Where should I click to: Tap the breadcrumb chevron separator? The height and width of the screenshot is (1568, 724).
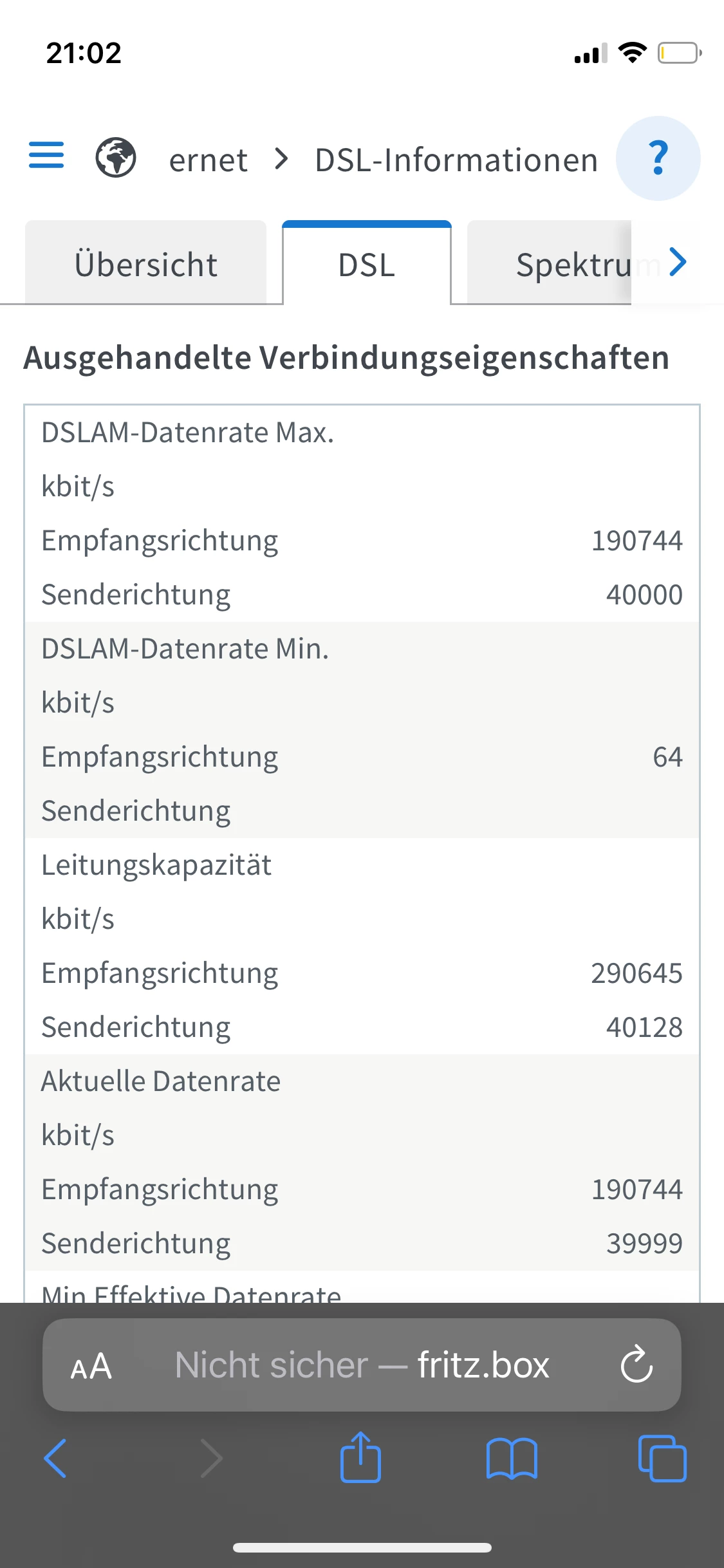(281, 159)
